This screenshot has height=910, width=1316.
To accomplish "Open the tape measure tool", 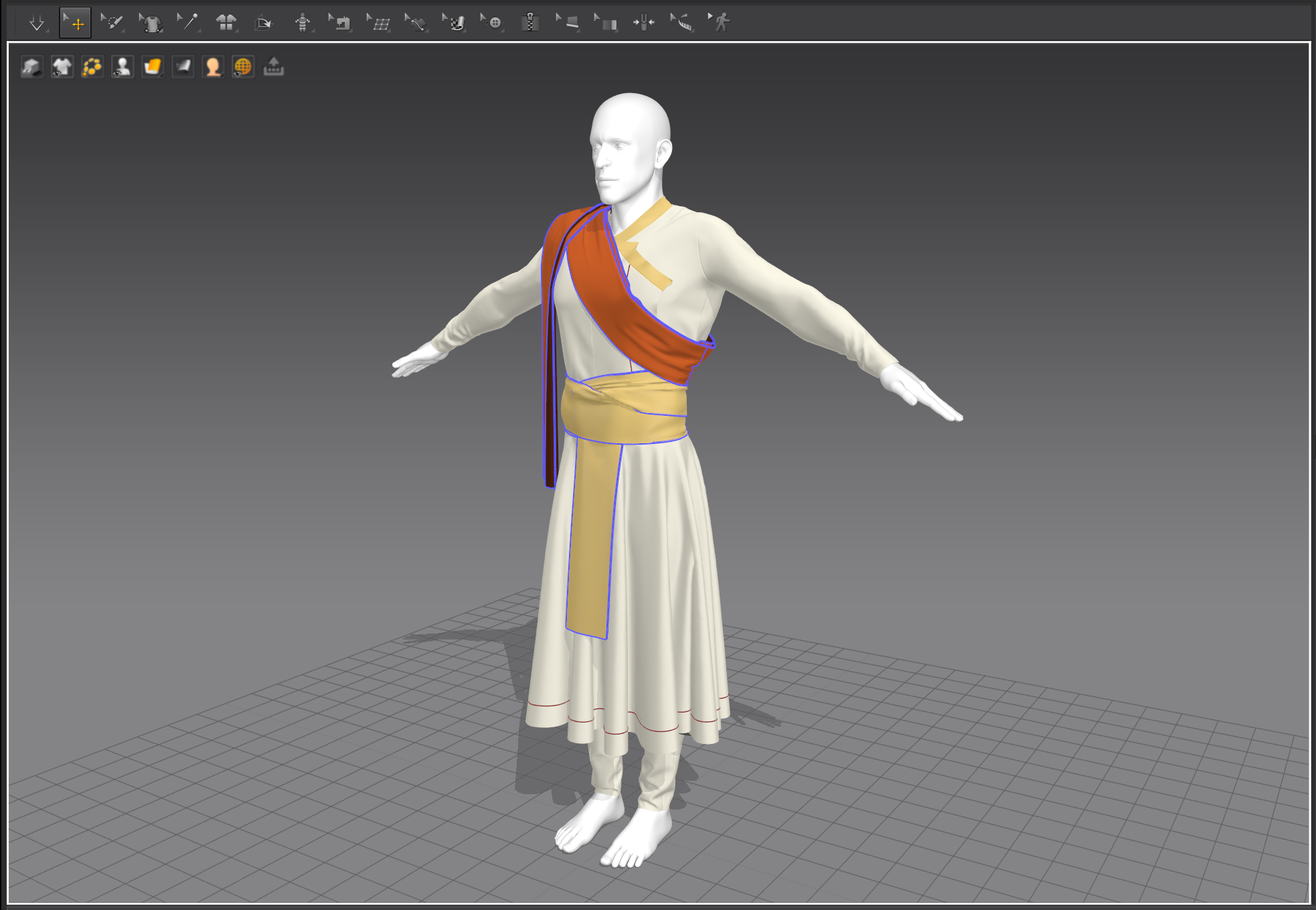I will coord(682,23).
